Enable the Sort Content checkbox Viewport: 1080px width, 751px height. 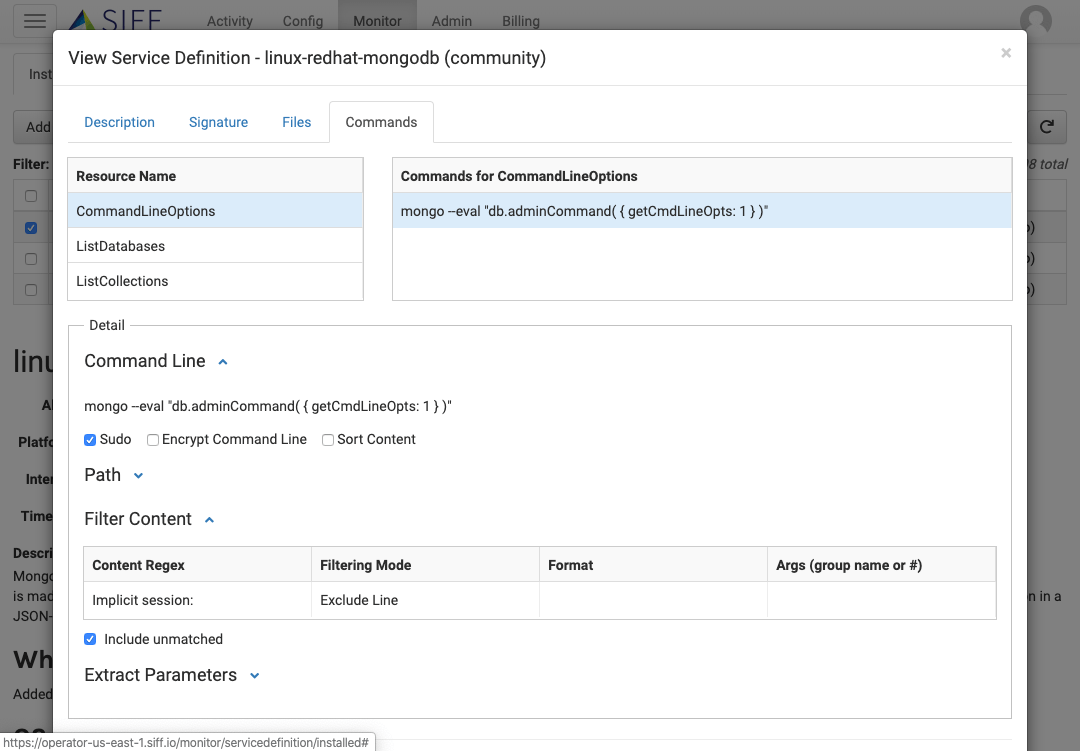[328, 440]
